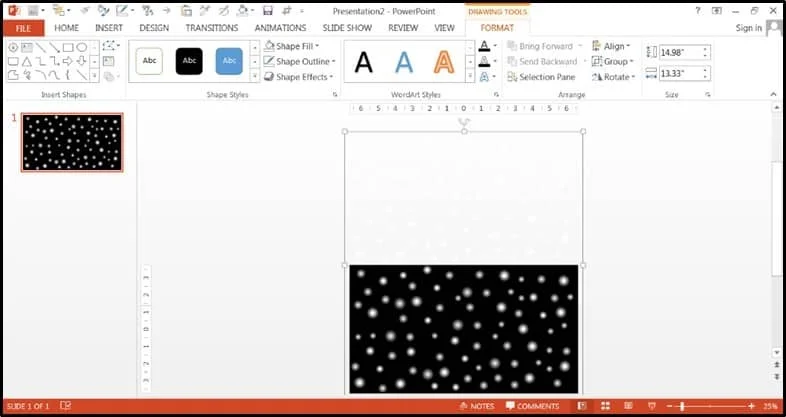Open the Group dropdown

click(x=613, y=62)
